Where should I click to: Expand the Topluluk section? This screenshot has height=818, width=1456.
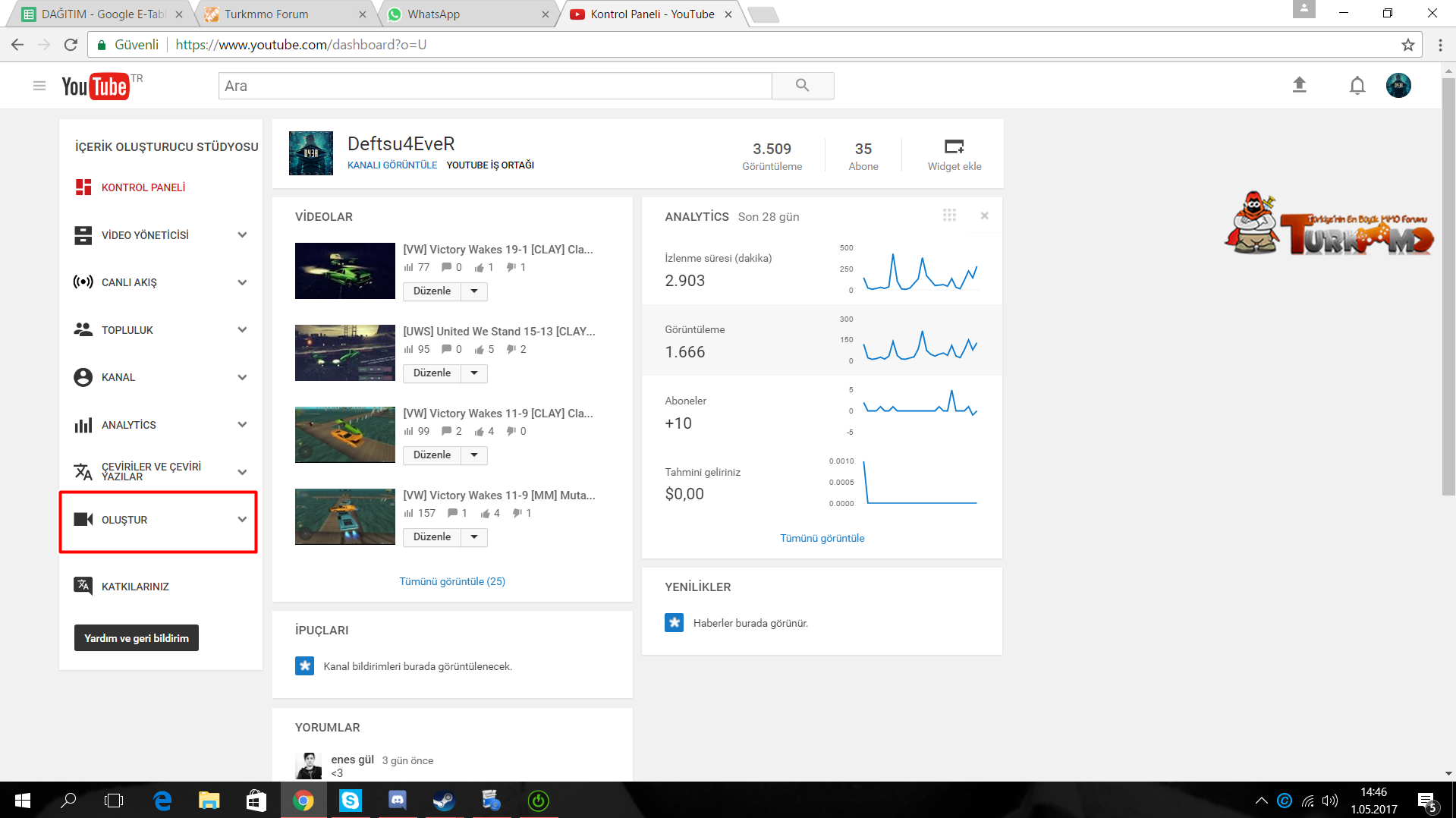[242, 330]
